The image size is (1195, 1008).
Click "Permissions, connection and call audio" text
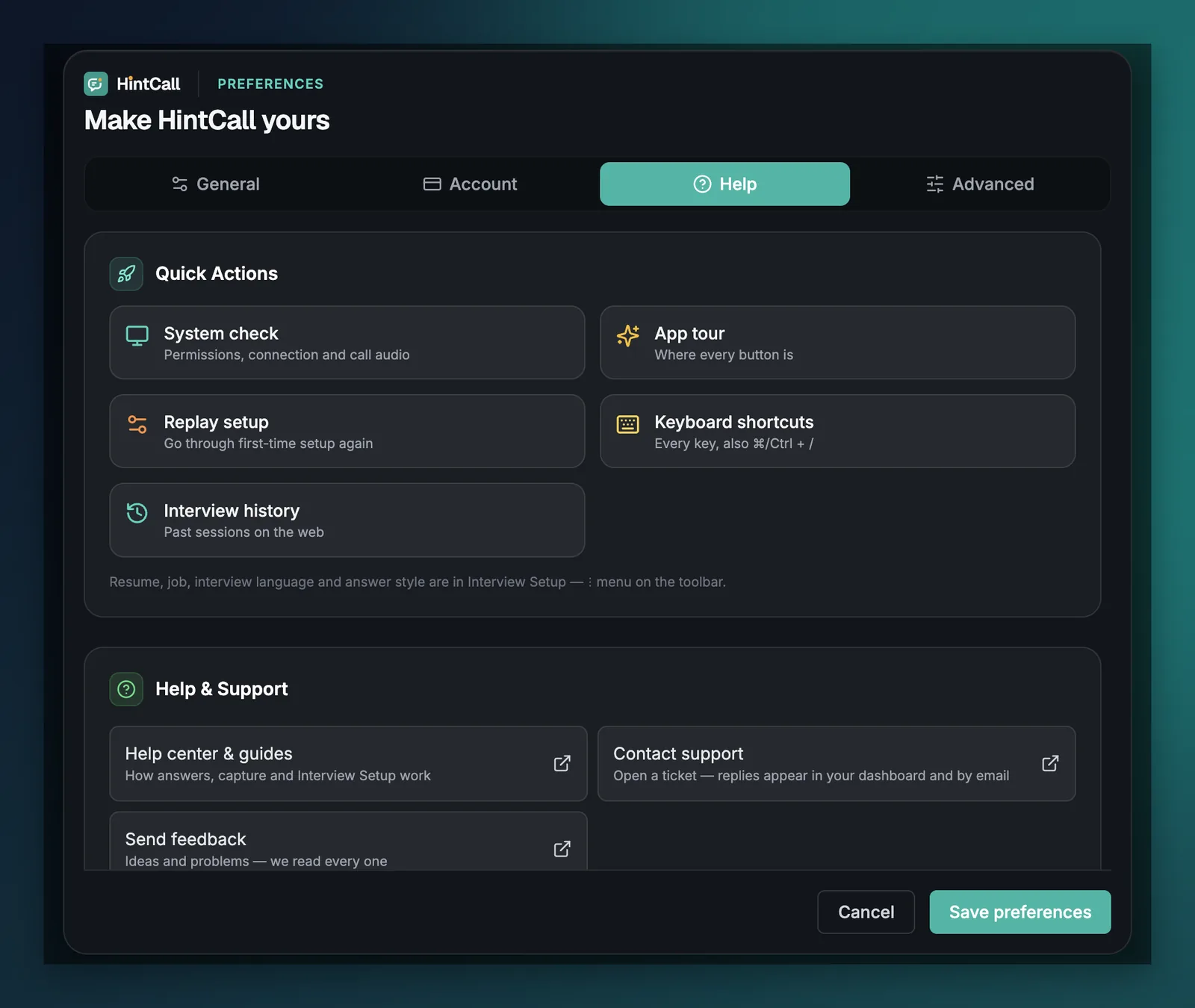click(x=287, y=355)
